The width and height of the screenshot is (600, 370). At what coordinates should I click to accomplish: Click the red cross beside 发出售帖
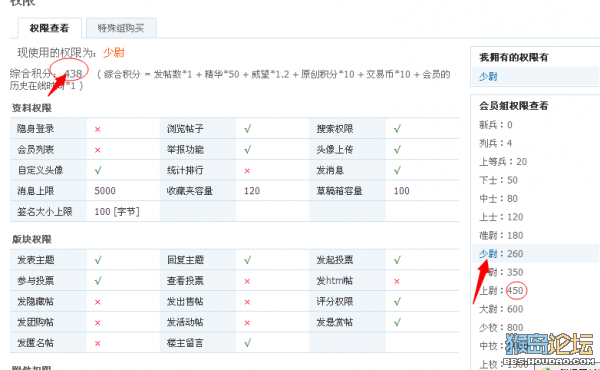247,302
